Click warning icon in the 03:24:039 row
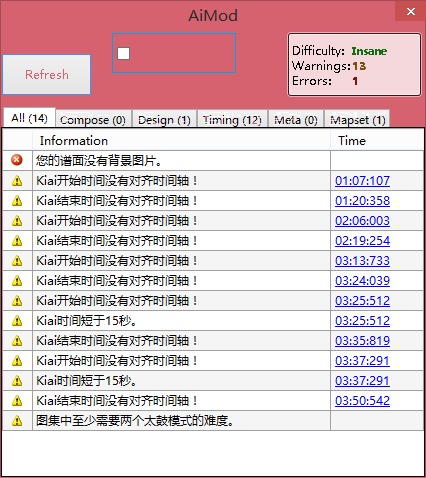Viewport: 426px width, 478px height. click(17, 281)
